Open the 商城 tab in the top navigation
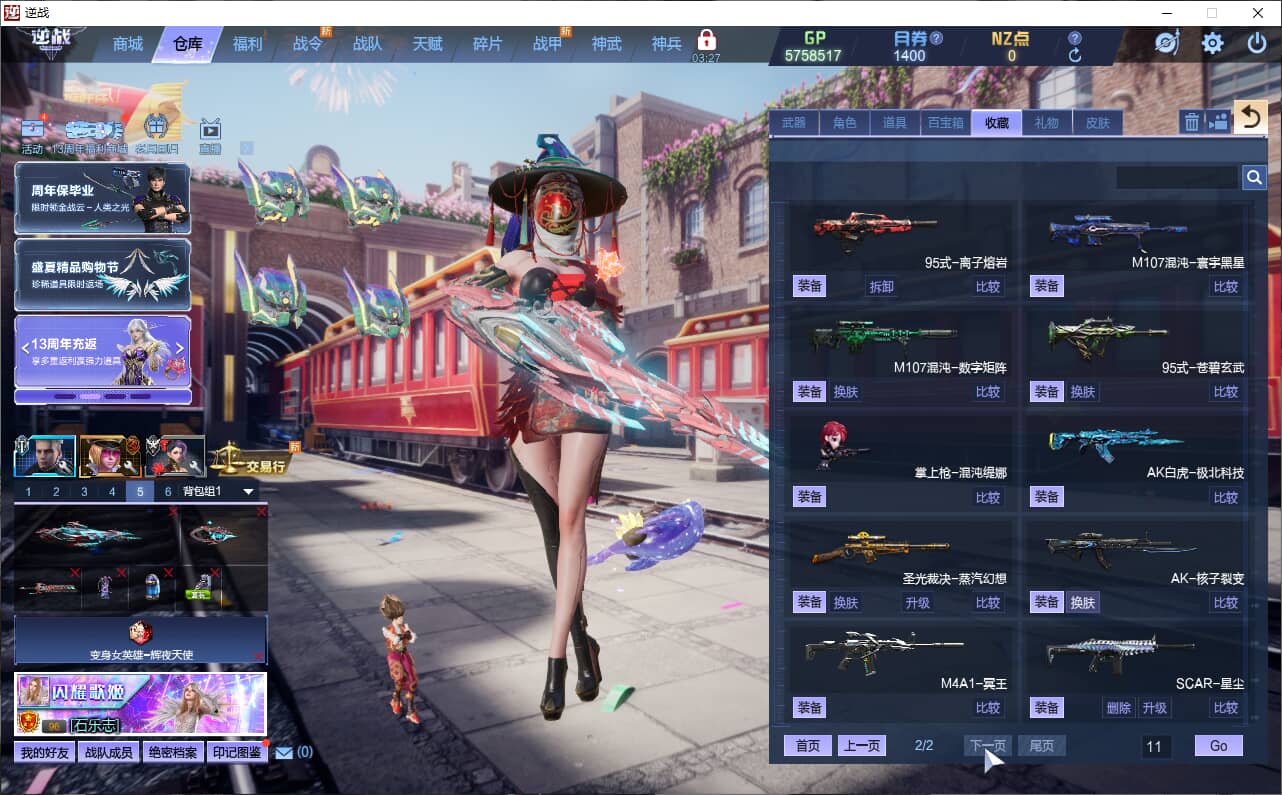 [x=127, y=44]
